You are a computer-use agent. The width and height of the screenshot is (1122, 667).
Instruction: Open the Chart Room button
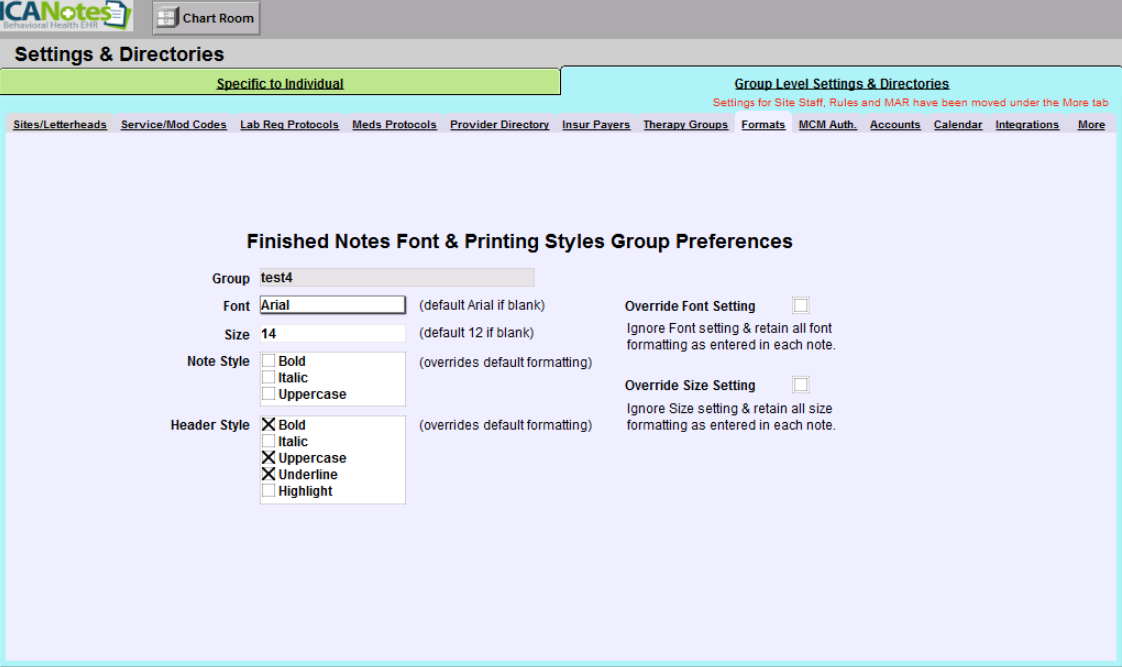(206, 18)
